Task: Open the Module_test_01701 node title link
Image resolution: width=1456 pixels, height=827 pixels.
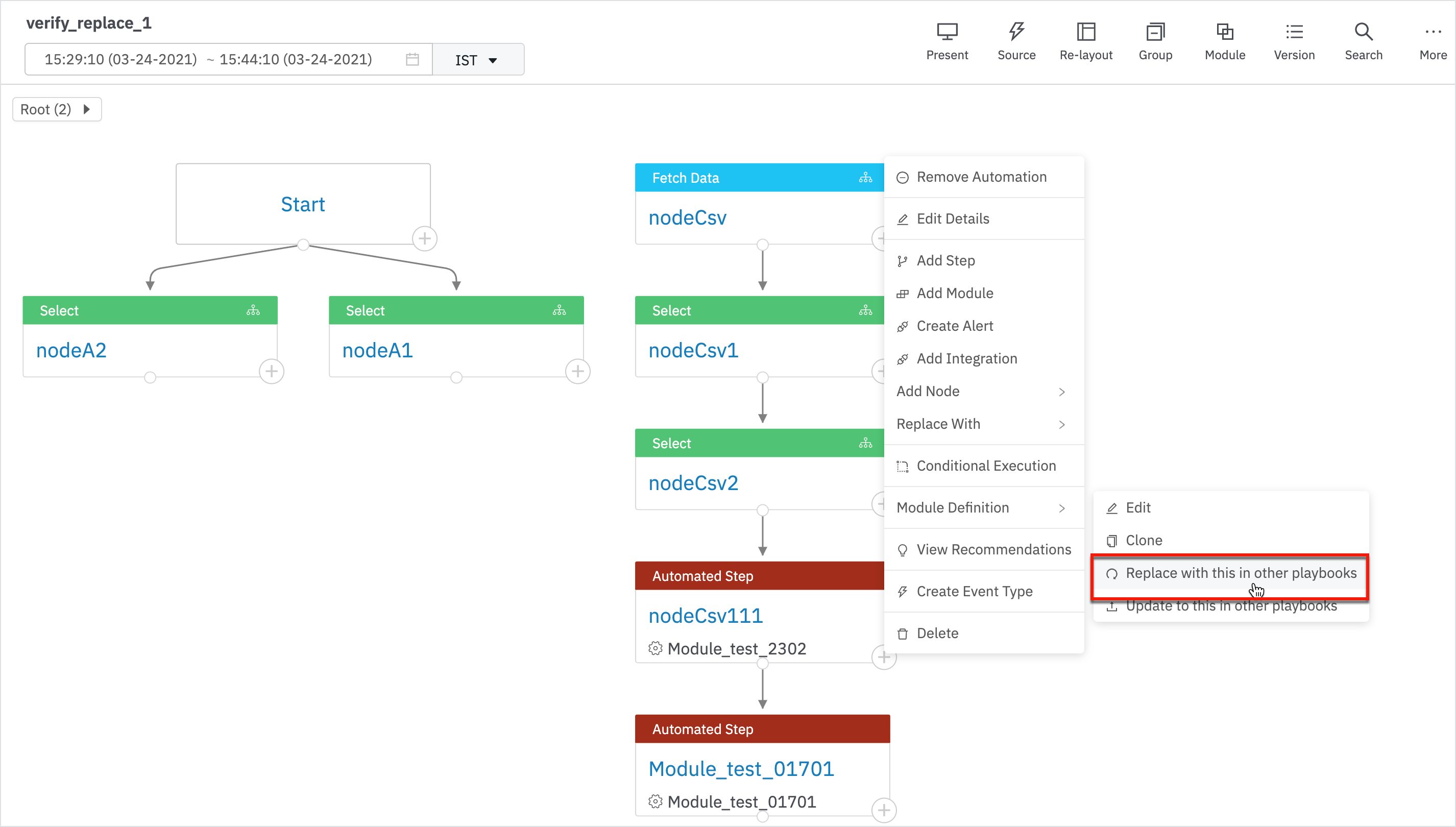Action: coord(741,769)
